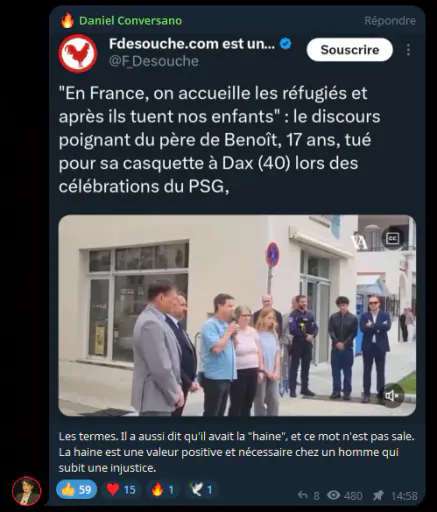Click the dove emoji reaction
This screenshot has width=437, height=512.
tap(201, 489)
